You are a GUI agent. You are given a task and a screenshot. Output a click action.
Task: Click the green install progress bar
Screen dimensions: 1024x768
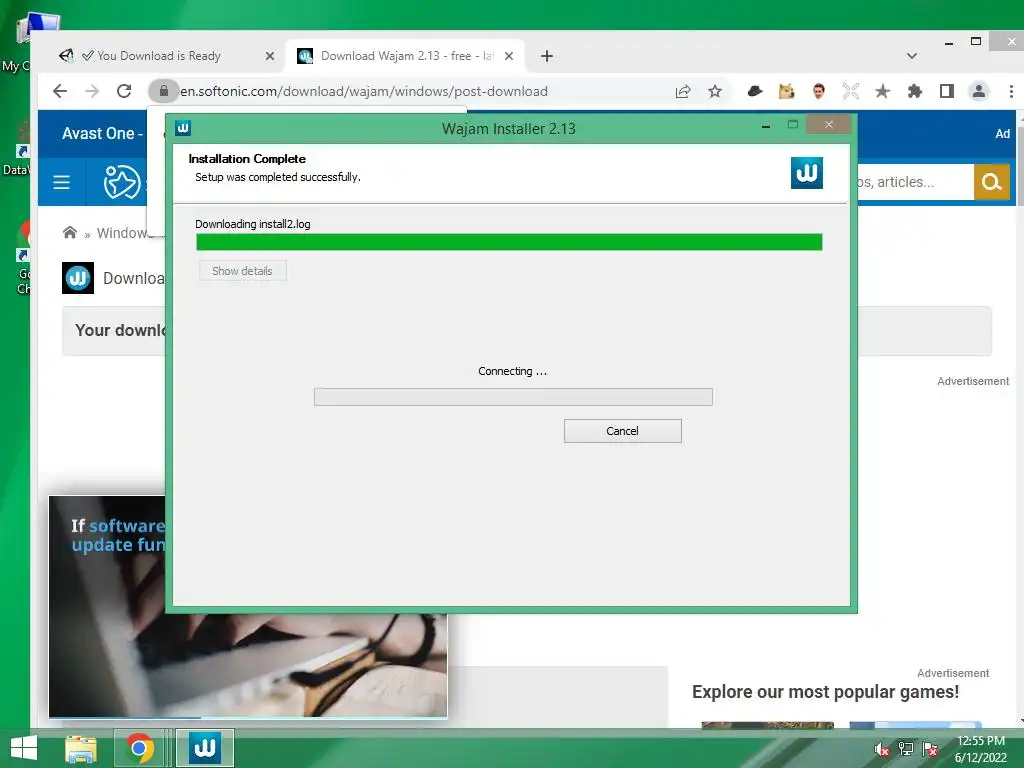[x=509, y=242]
